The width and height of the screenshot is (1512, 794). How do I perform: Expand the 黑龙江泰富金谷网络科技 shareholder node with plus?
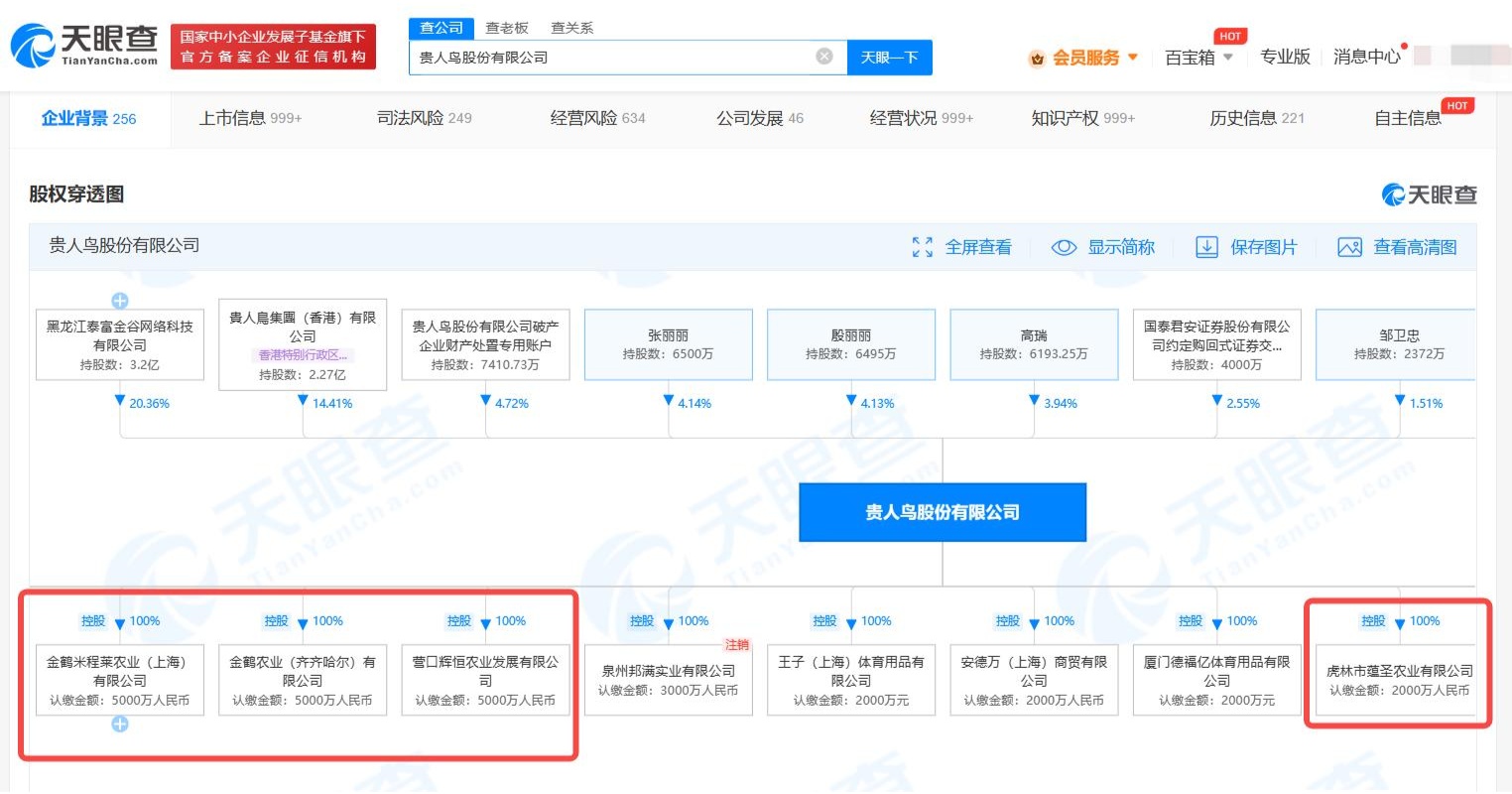coord(120,301)
